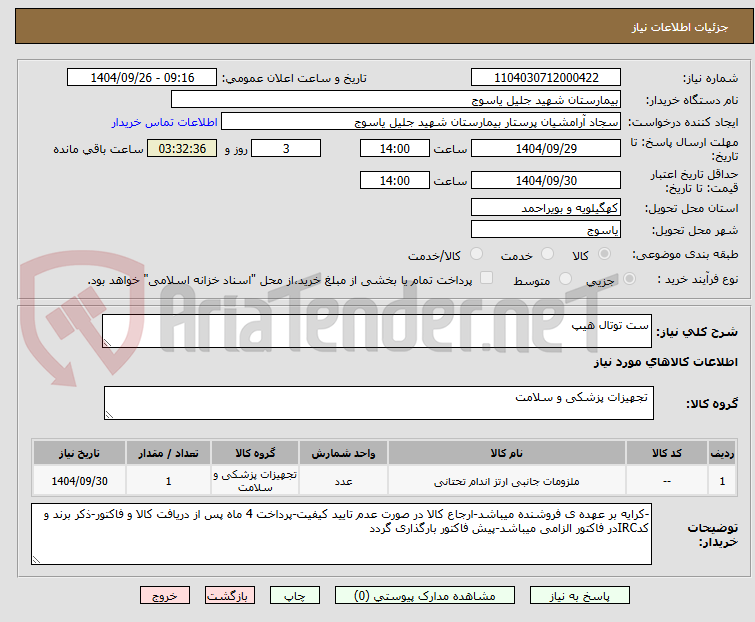Click the buyer name field بیمارستان شهید جلیل یاسوج
The width and height of the screenshot is (755, 622).
(396, 100)
